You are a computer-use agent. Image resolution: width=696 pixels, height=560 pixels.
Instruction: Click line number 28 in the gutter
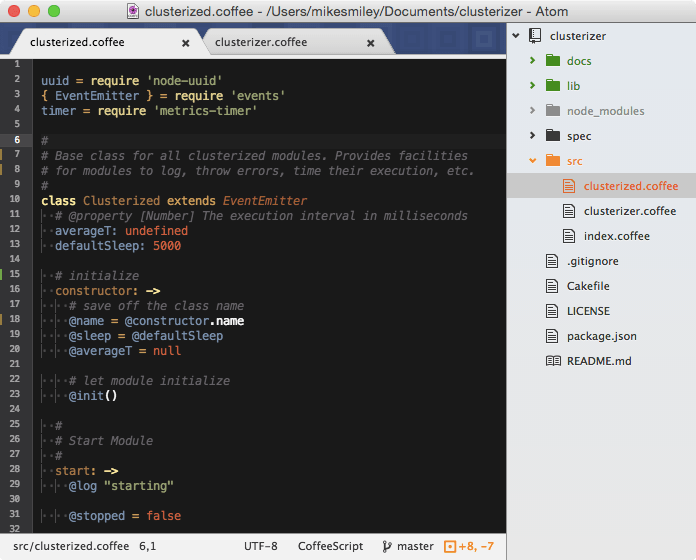coord(15,469)
